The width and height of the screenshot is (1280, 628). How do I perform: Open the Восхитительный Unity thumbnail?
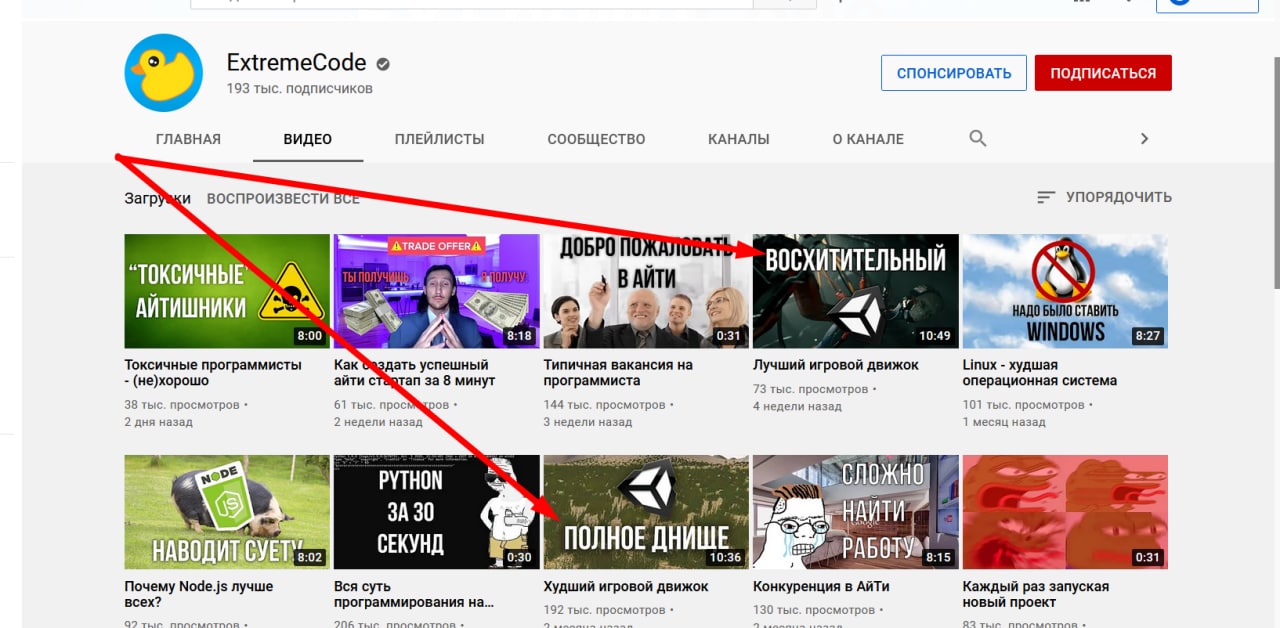click(x=856, y=291)
